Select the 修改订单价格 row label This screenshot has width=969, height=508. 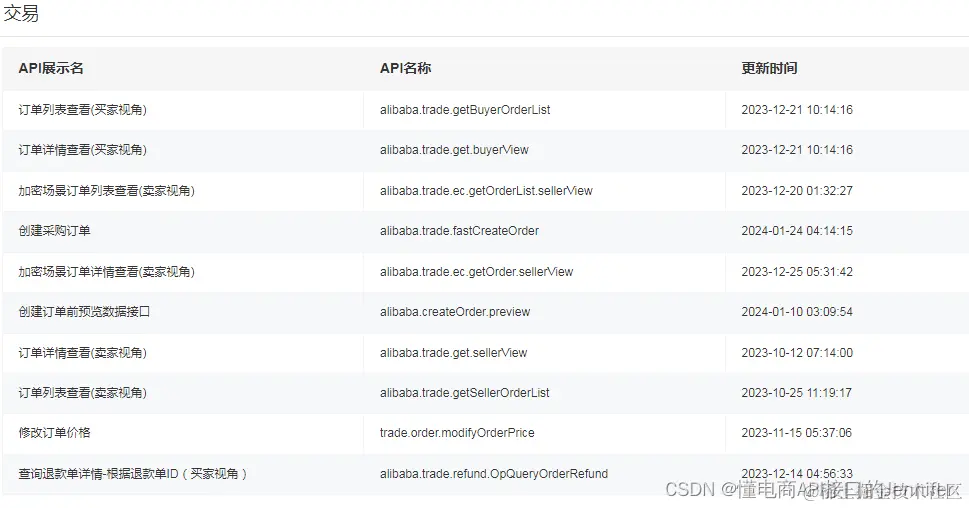coord(54,433)
